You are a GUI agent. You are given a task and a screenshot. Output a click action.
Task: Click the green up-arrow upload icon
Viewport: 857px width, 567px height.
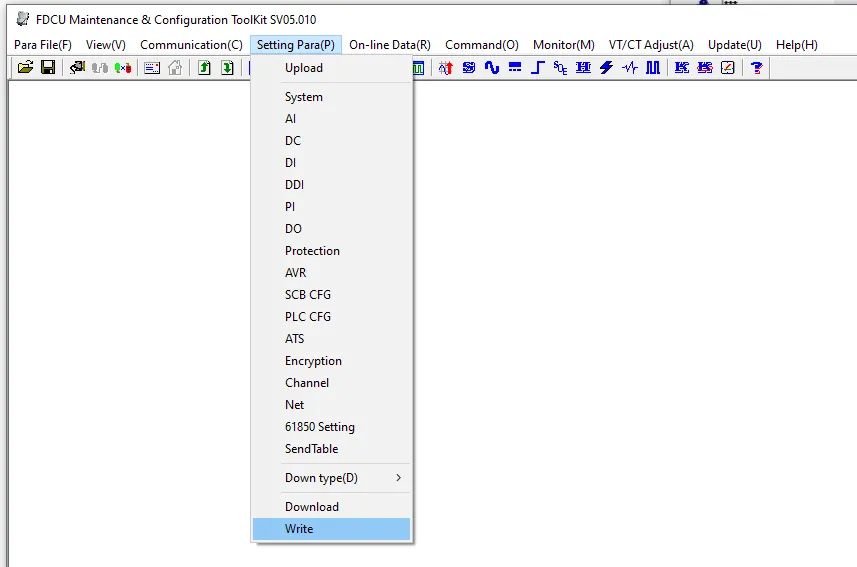204,68
